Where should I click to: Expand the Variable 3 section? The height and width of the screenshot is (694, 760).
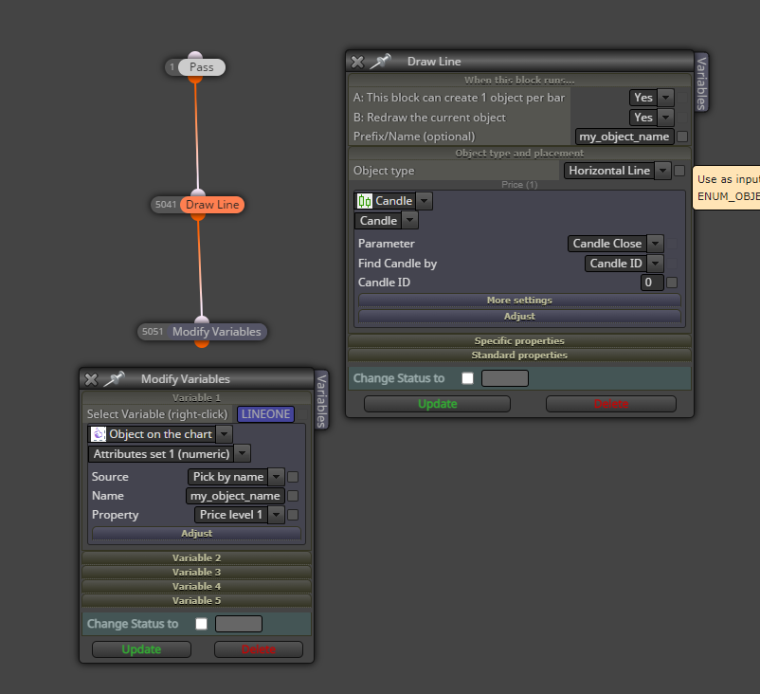point(196,572)
